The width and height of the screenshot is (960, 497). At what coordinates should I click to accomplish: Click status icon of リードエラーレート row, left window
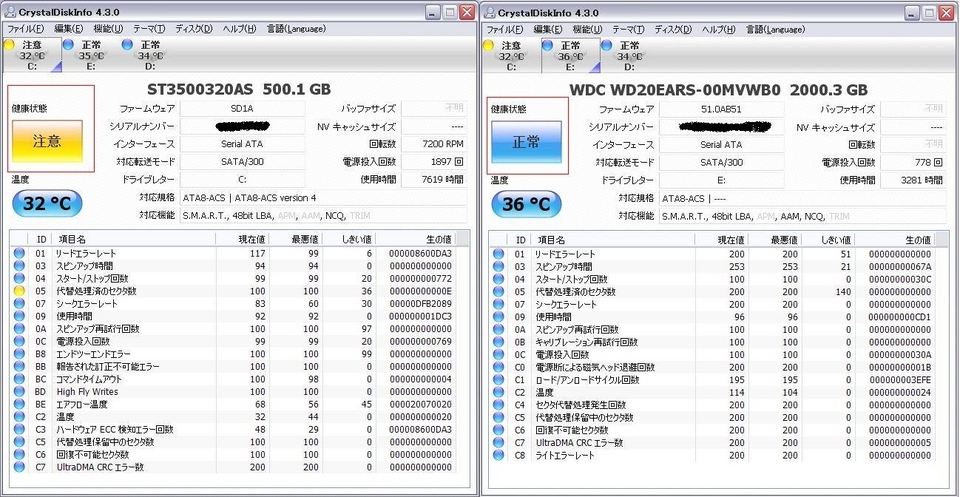tap(19, 253)
